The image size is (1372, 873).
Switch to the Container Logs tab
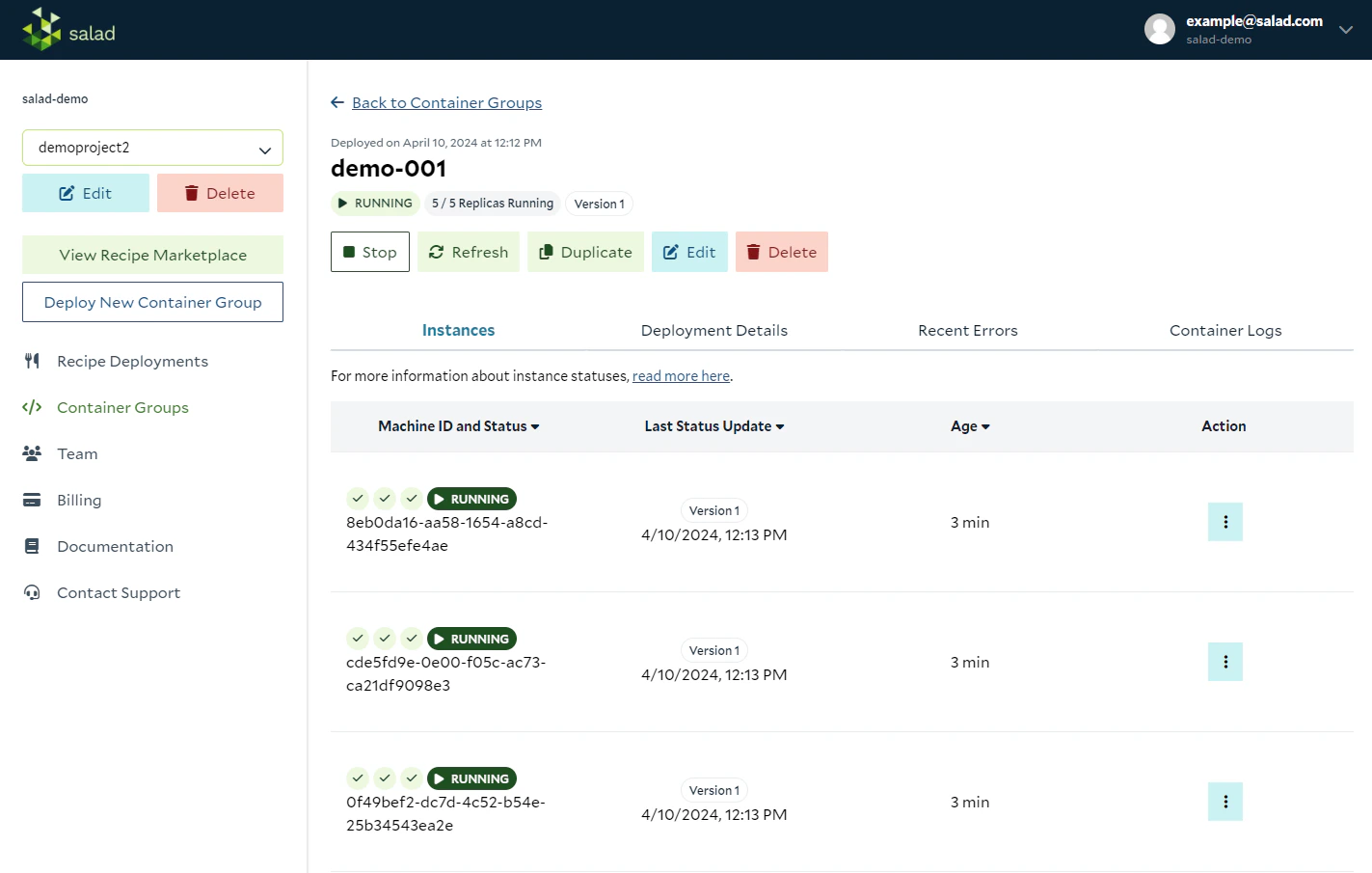click(1225, 330)
